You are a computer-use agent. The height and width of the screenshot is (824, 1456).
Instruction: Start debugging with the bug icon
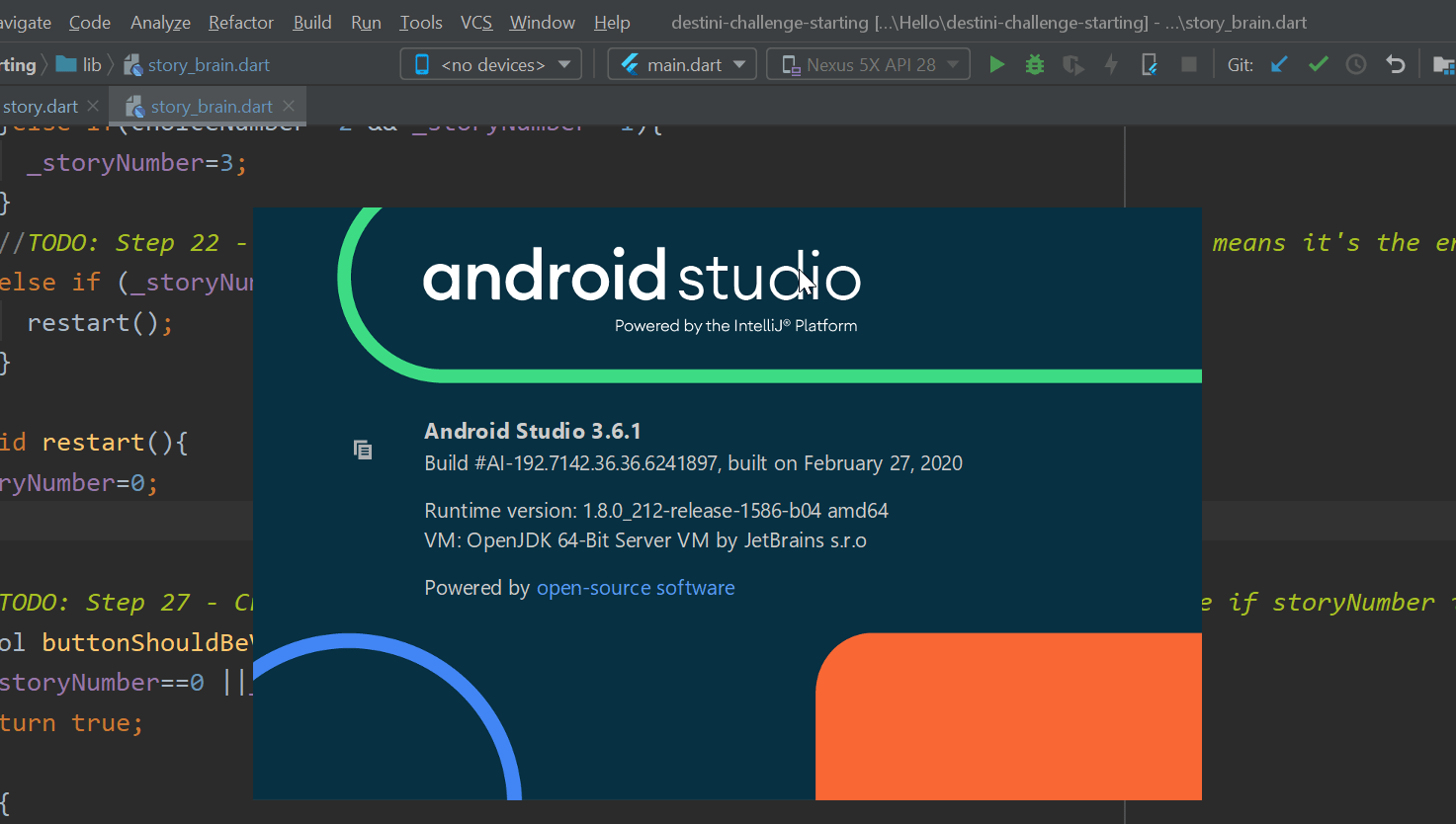tap(1035, 65)
